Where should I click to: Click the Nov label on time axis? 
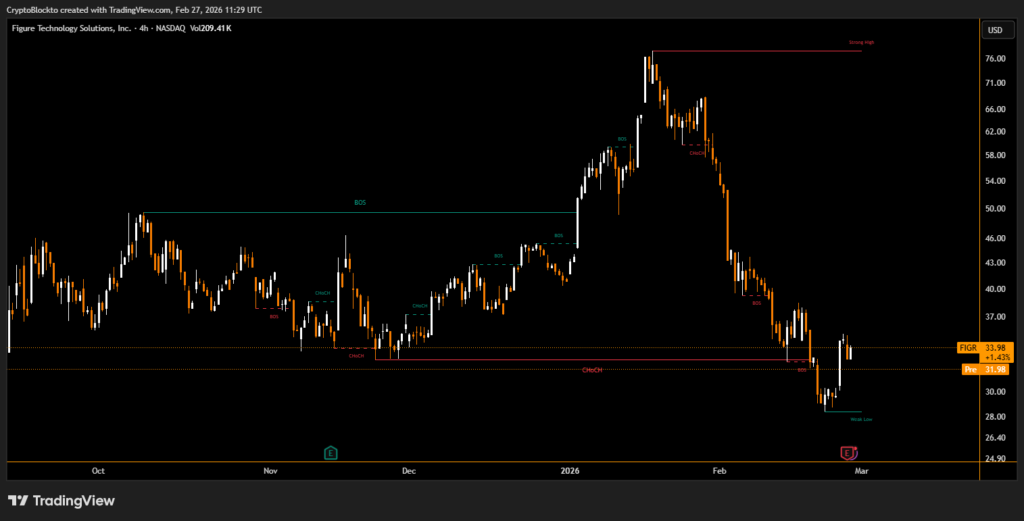click(x=270, y=470)
